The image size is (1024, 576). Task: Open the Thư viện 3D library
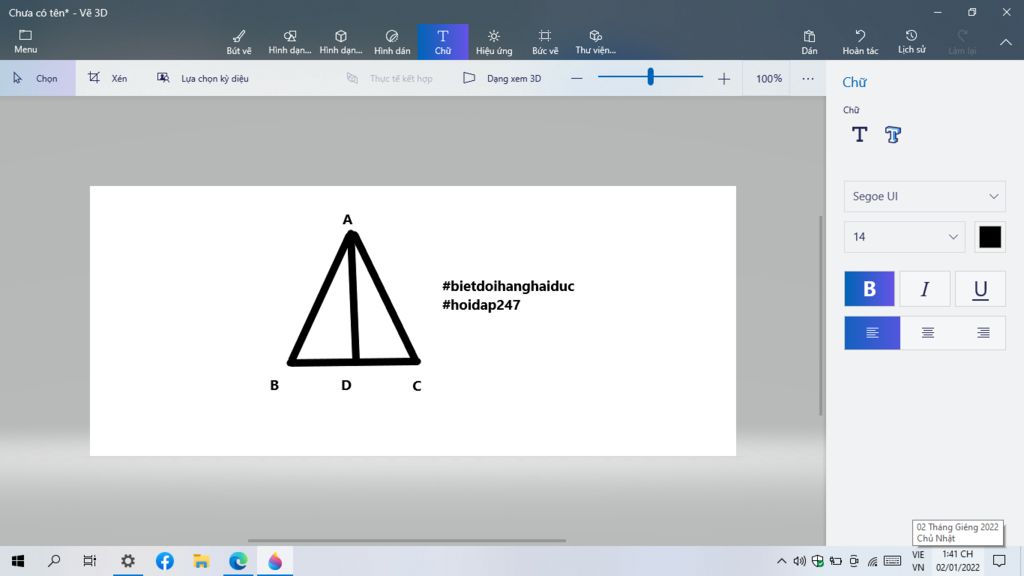[x=595, y=42]
